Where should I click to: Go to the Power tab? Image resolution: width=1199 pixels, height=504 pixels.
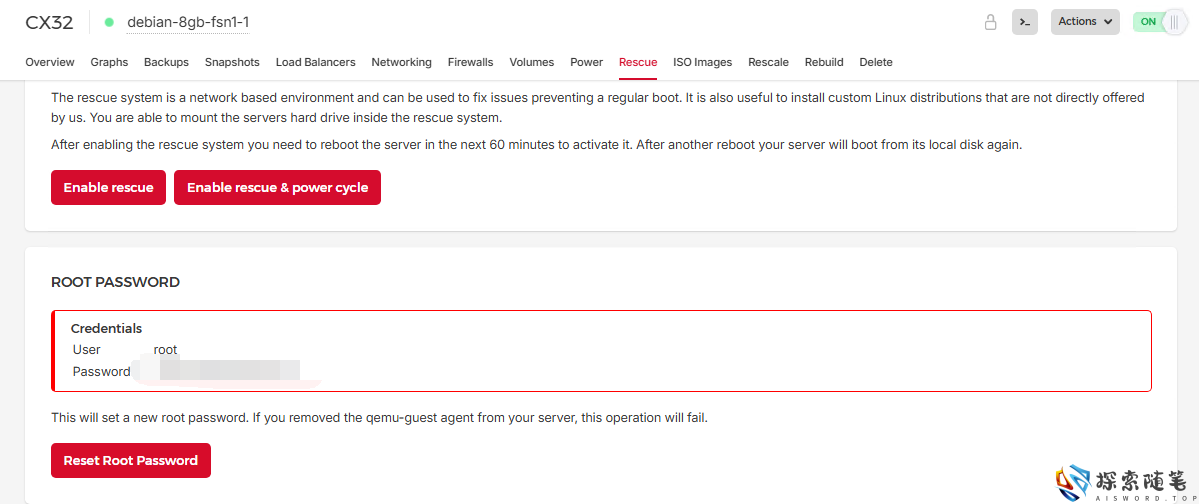coord(586,62)
